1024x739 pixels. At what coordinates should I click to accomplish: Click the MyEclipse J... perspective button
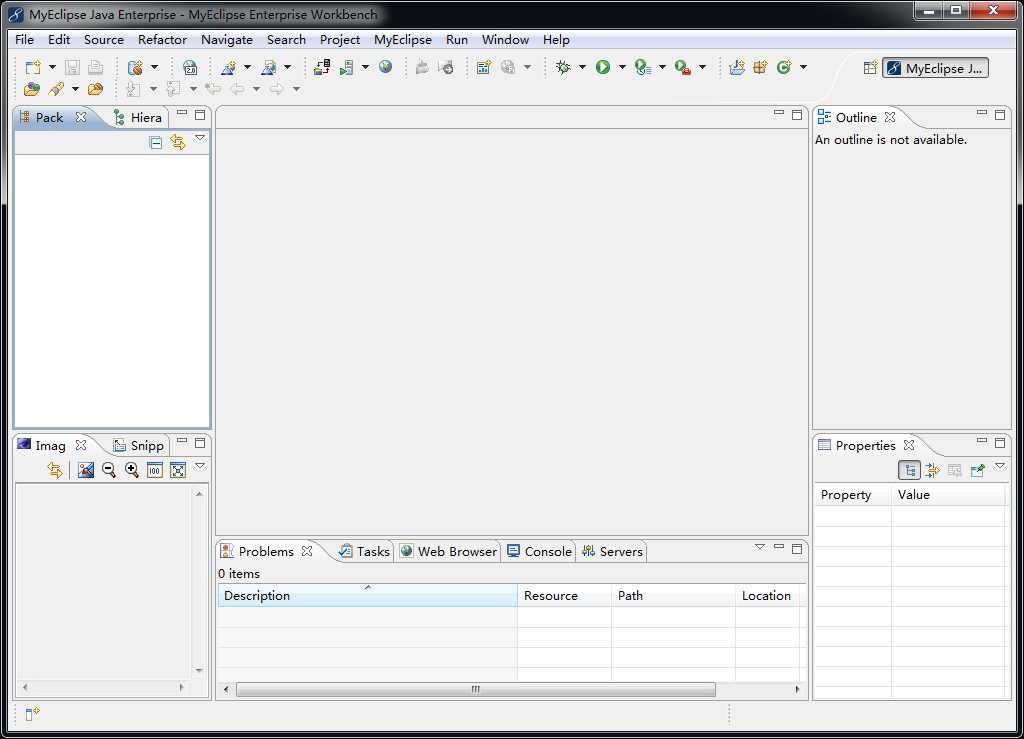point(935,68)
